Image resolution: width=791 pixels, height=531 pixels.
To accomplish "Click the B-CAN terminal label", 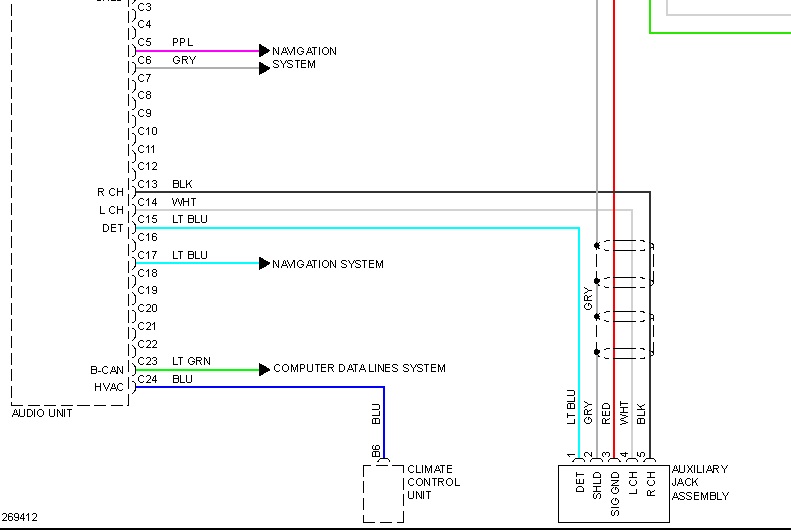I will [106, 370].
